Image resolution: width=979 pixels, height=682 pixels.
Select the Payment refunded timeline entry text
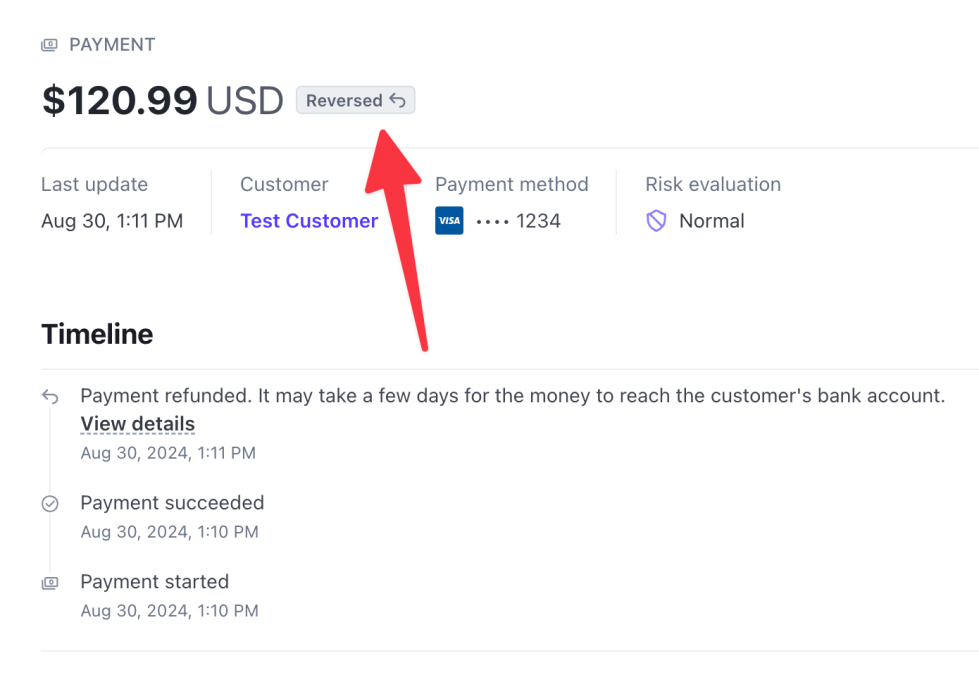click(x=512, y=396)
